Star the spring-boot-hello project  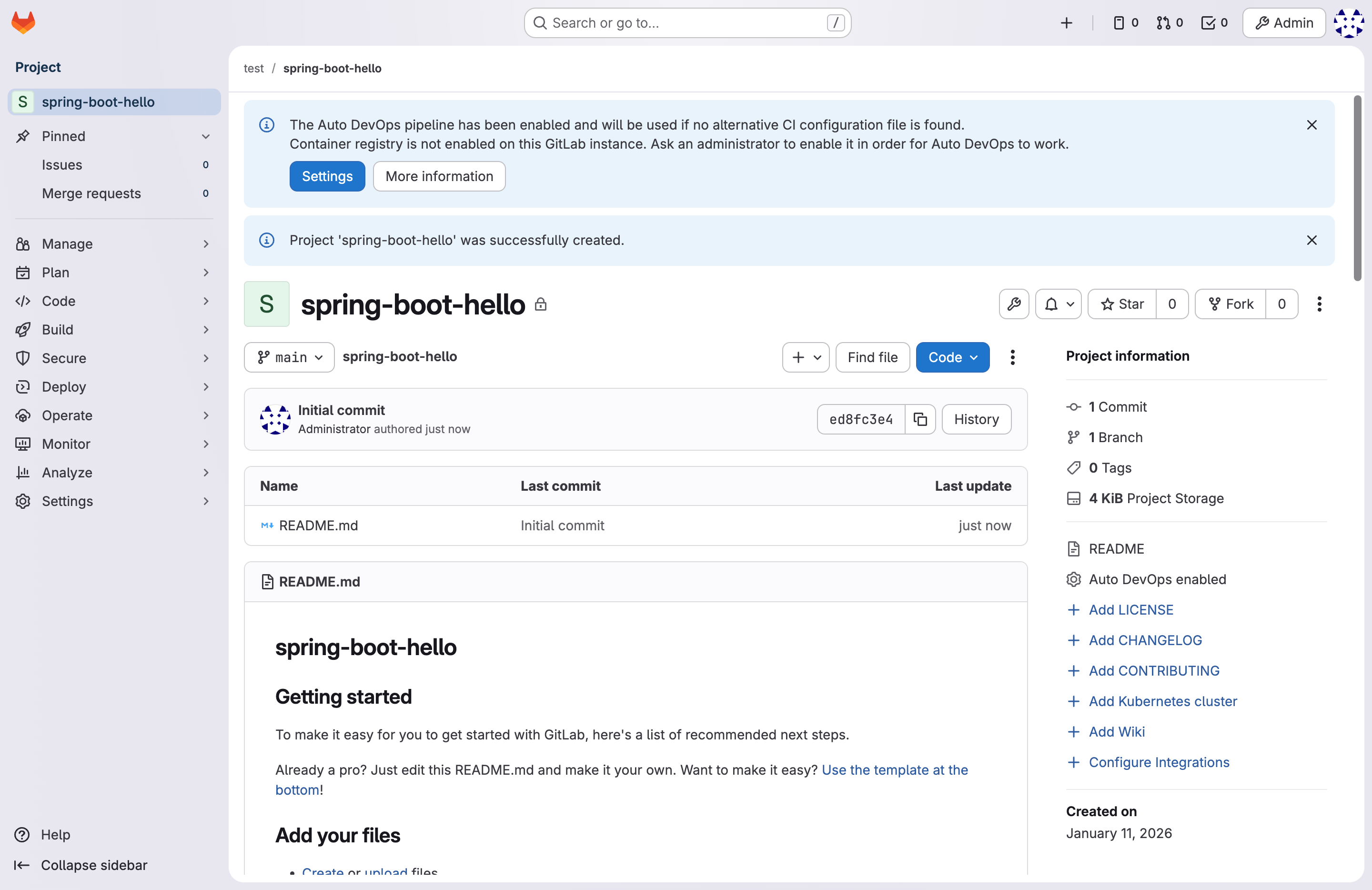tap(1122, 304)
